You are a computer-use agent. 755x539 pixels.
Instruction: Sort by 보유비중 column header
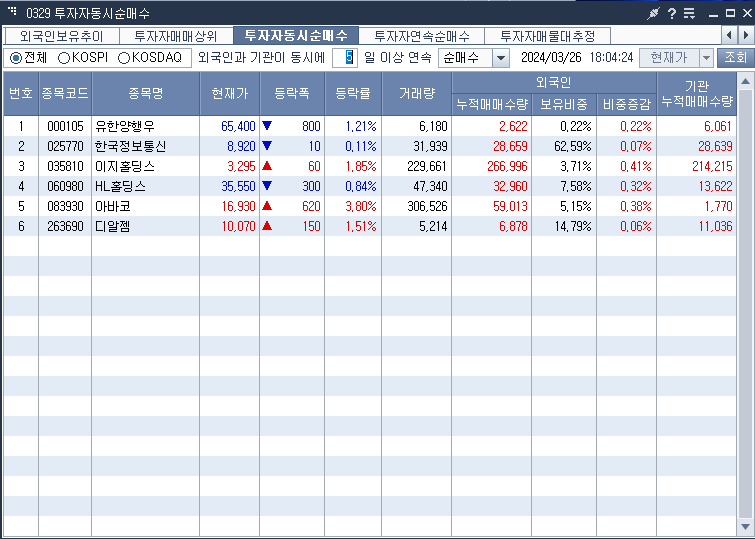564,104
